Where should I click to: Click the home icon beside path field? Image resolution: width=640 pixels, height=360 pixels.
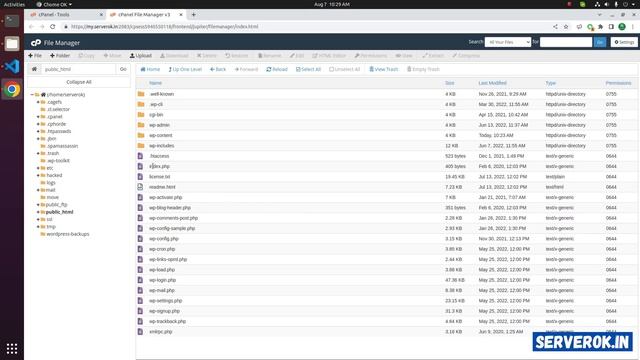34,69
